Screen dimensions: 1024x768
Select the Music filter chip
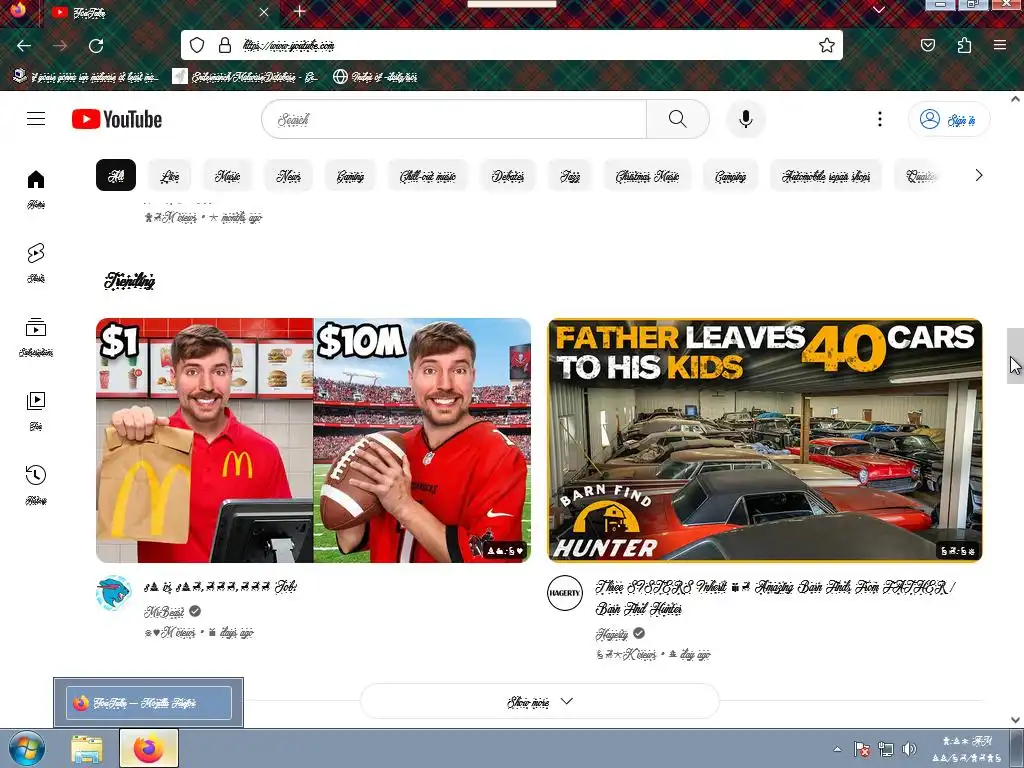[227, 175]
